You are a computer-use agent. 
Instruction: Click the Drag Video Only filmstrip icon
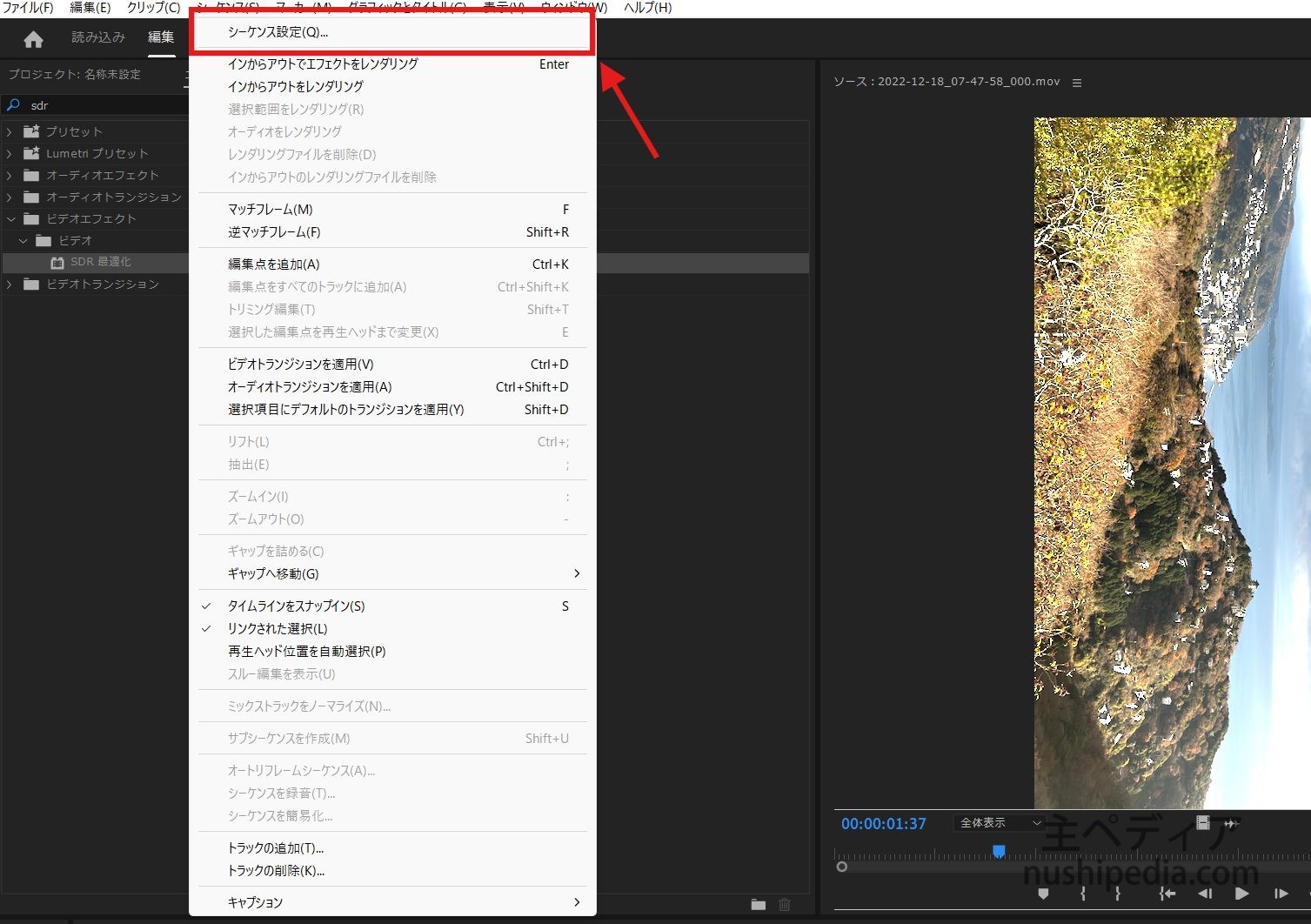[1203, 823]
